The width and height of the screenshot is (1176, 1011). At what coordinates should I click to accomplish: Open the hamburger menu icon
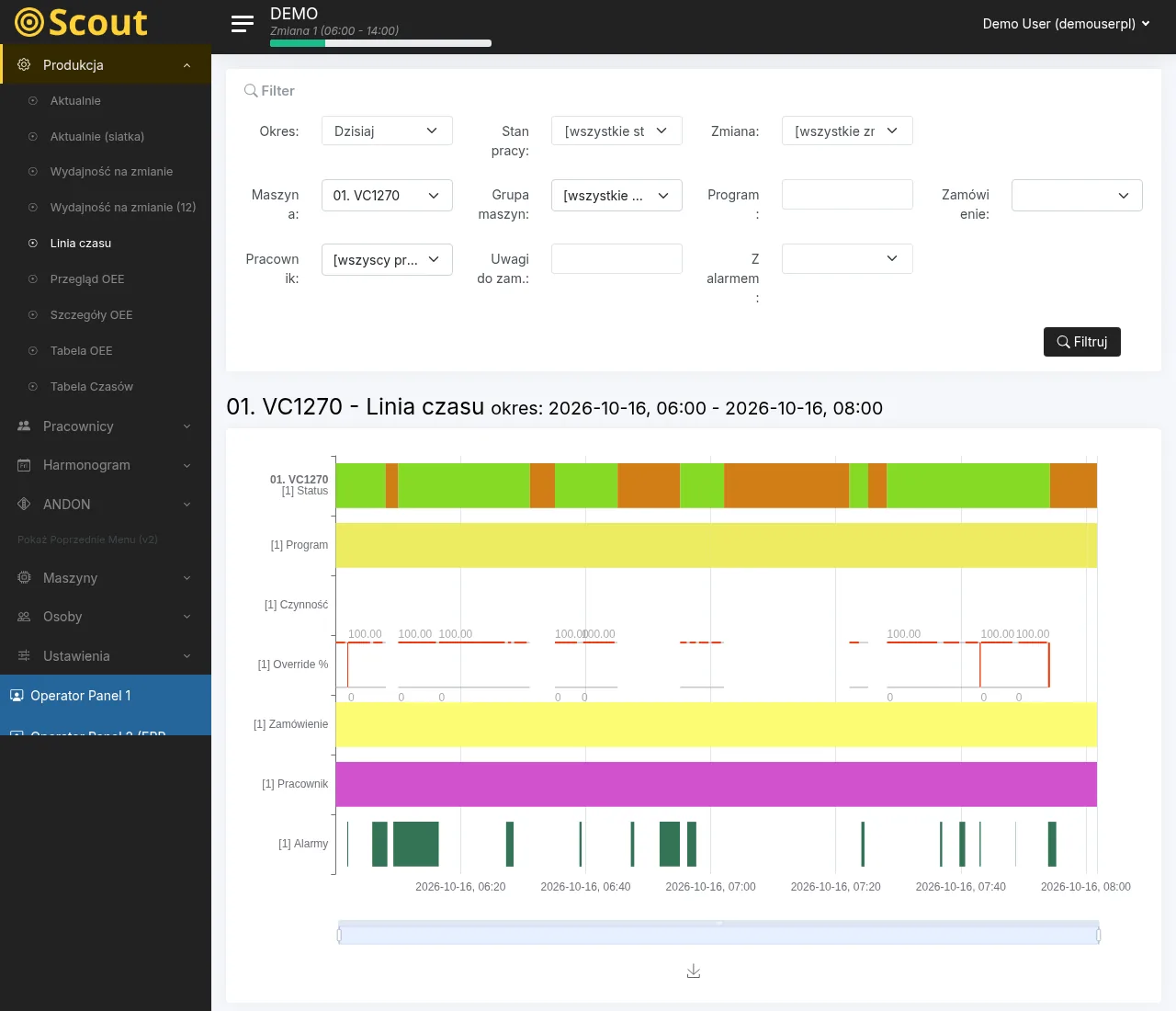click(243, 24)
